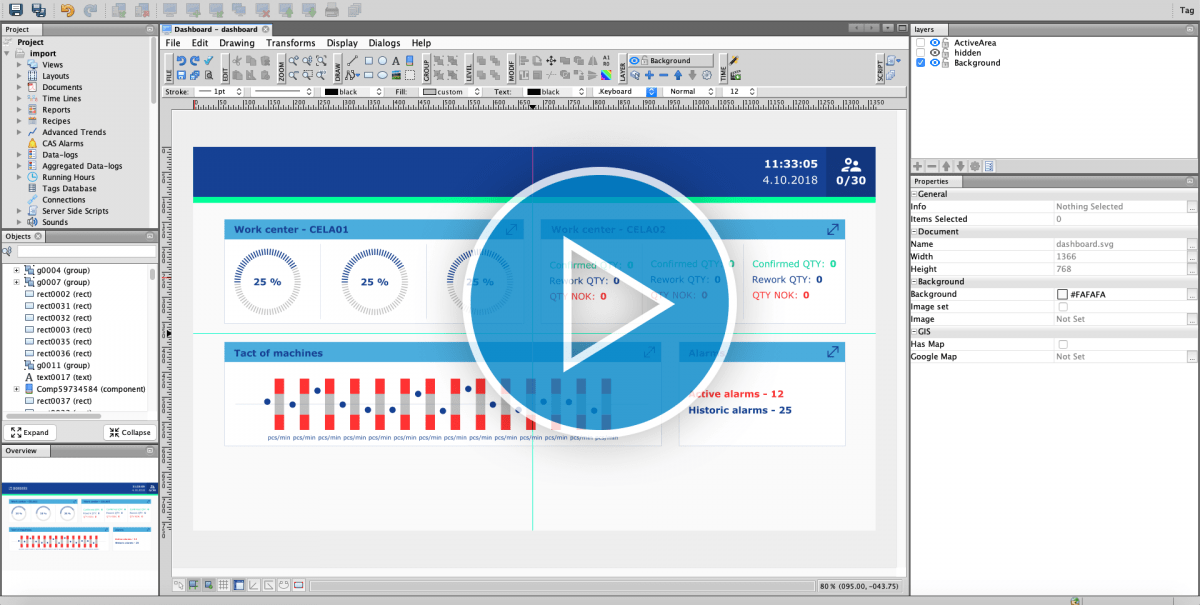Toggle visibility eye of ActiveArea layer
This screenshot has height=605, width=1200.
point(934,43)
